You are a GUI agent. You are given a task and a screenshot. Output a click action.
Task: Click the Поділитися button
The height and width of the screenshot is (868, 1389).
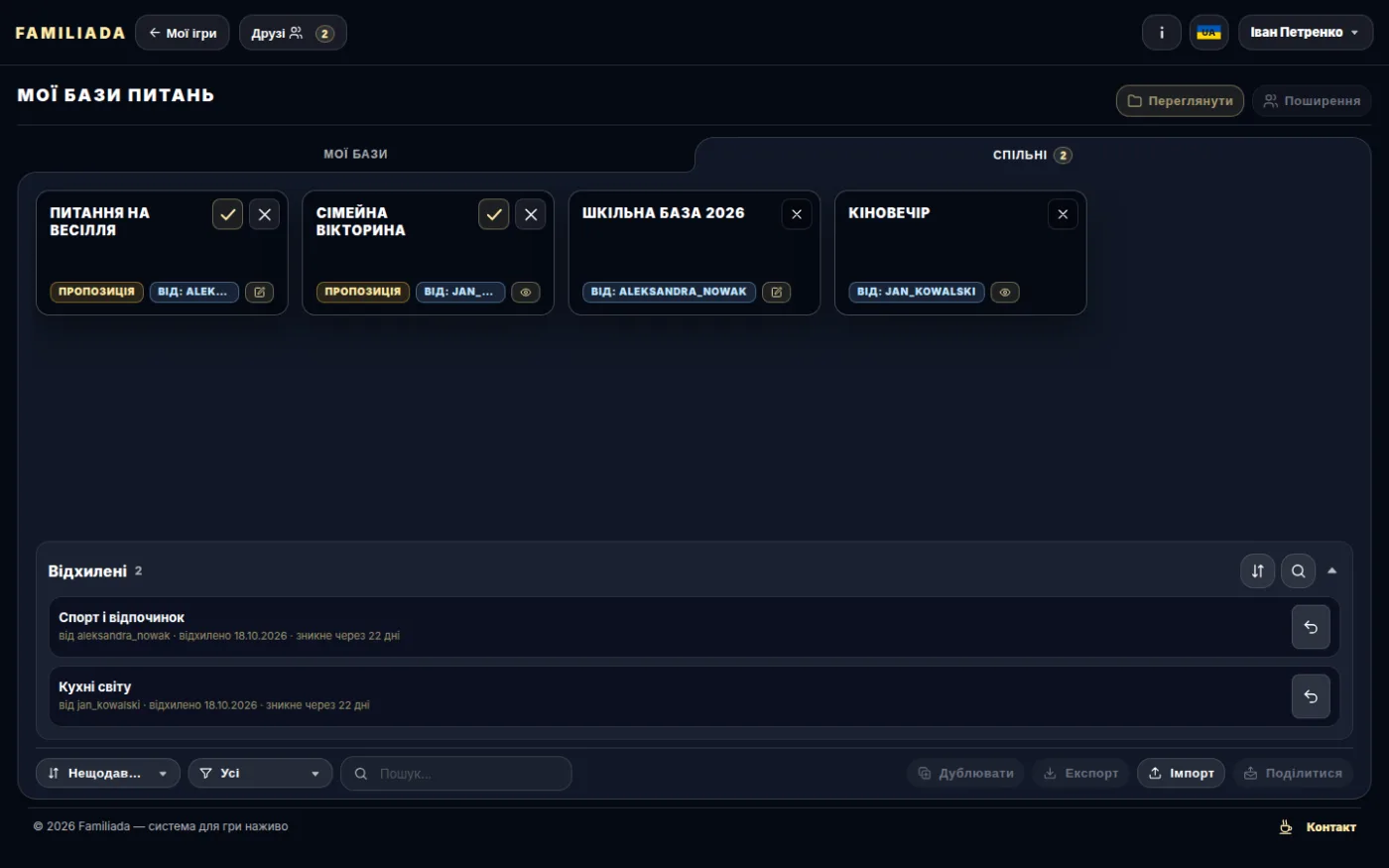(1293, 773)
